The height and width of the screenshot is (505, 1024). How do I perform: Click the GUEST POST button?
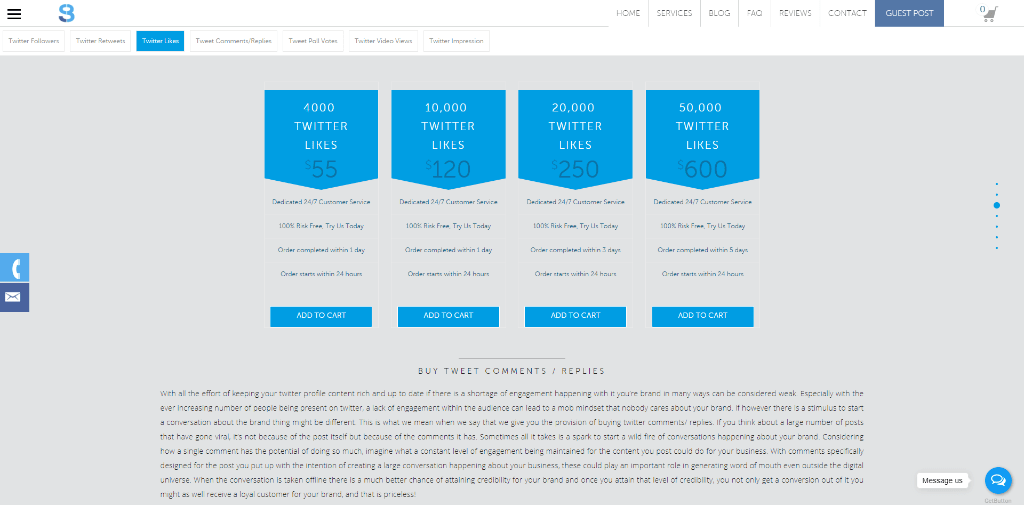[909, 13]
